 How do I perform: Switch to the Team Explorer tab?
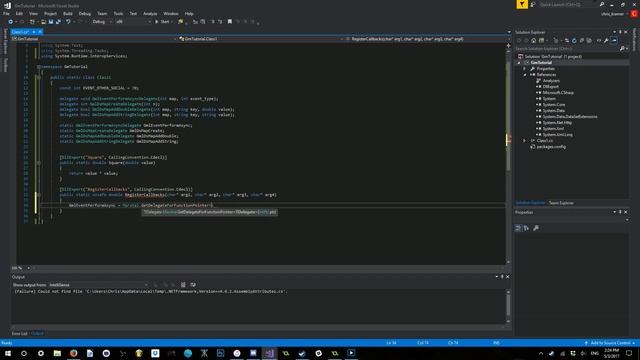click(561, 203)
